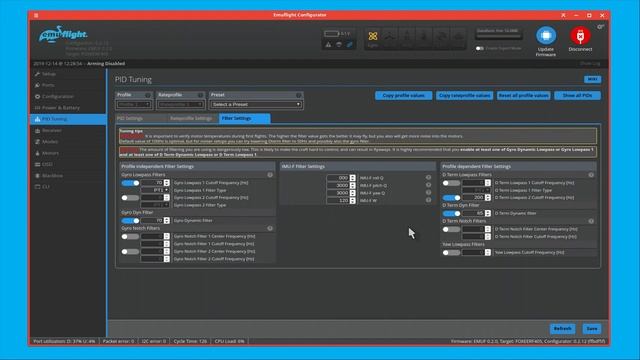The image size is (640, 360).
Task: Click the Show Log link
Action: (x=590, y=64)
